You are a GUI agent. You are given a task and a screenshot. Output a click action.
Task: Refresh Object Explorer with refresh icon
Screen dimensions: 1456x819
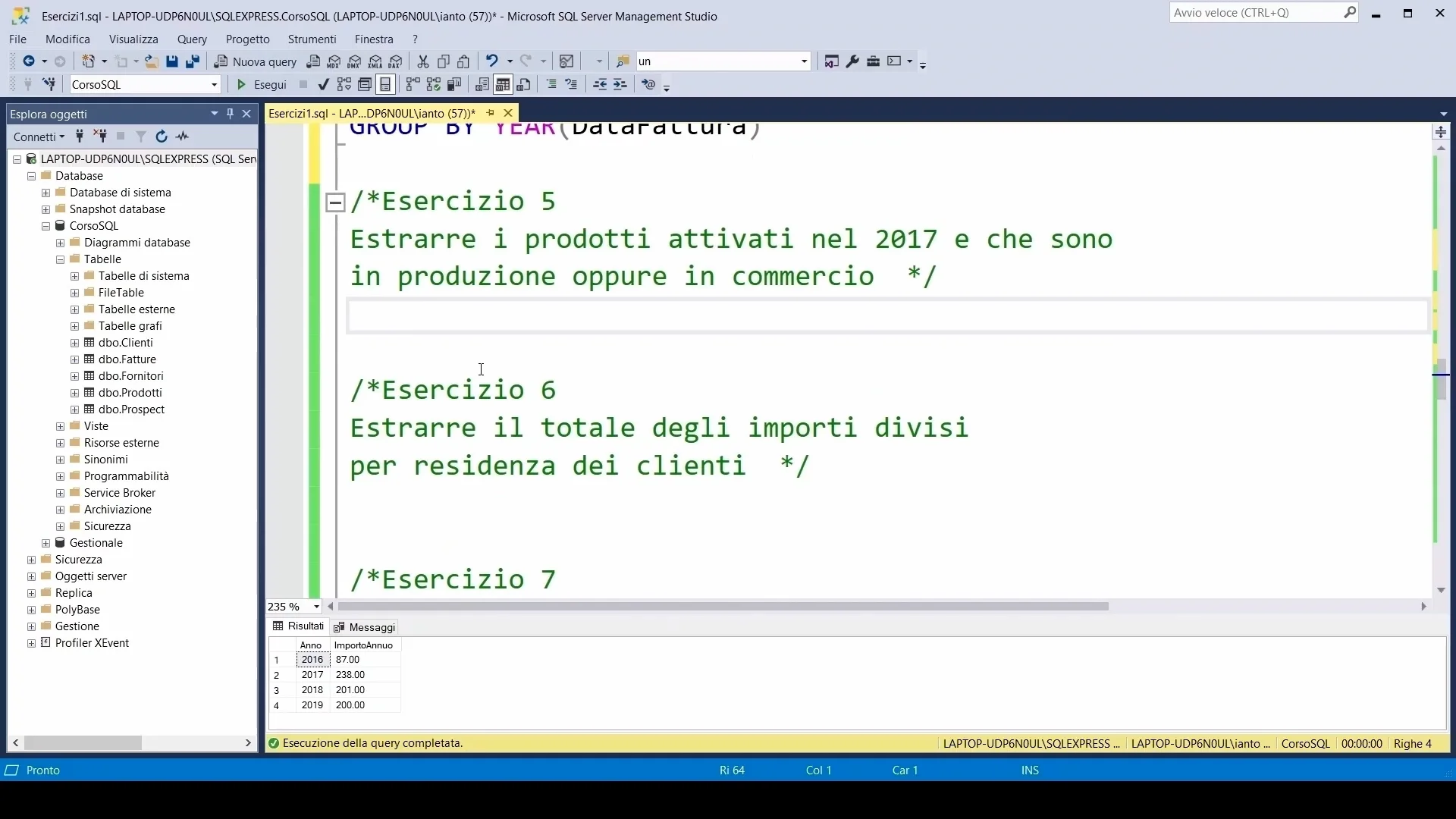click(162, 136)
